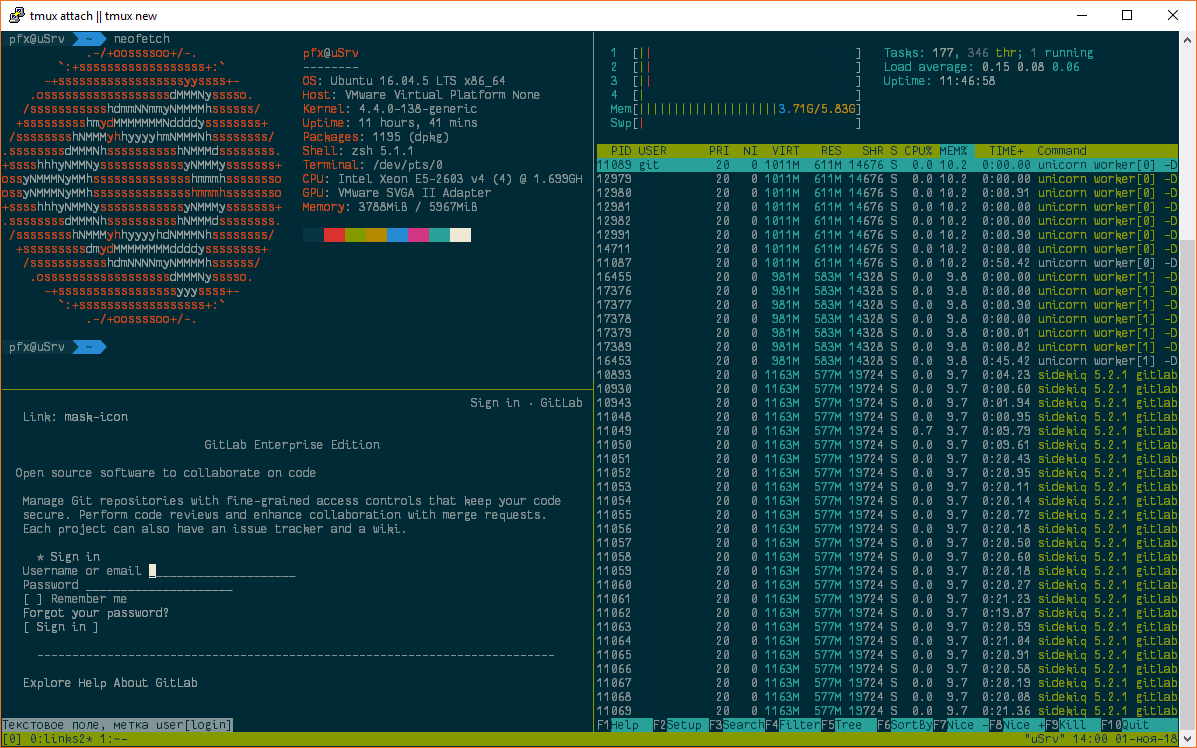Click the "Ubuntu 16.04.5 LTS x86_64" OS line

coord(418,81)
